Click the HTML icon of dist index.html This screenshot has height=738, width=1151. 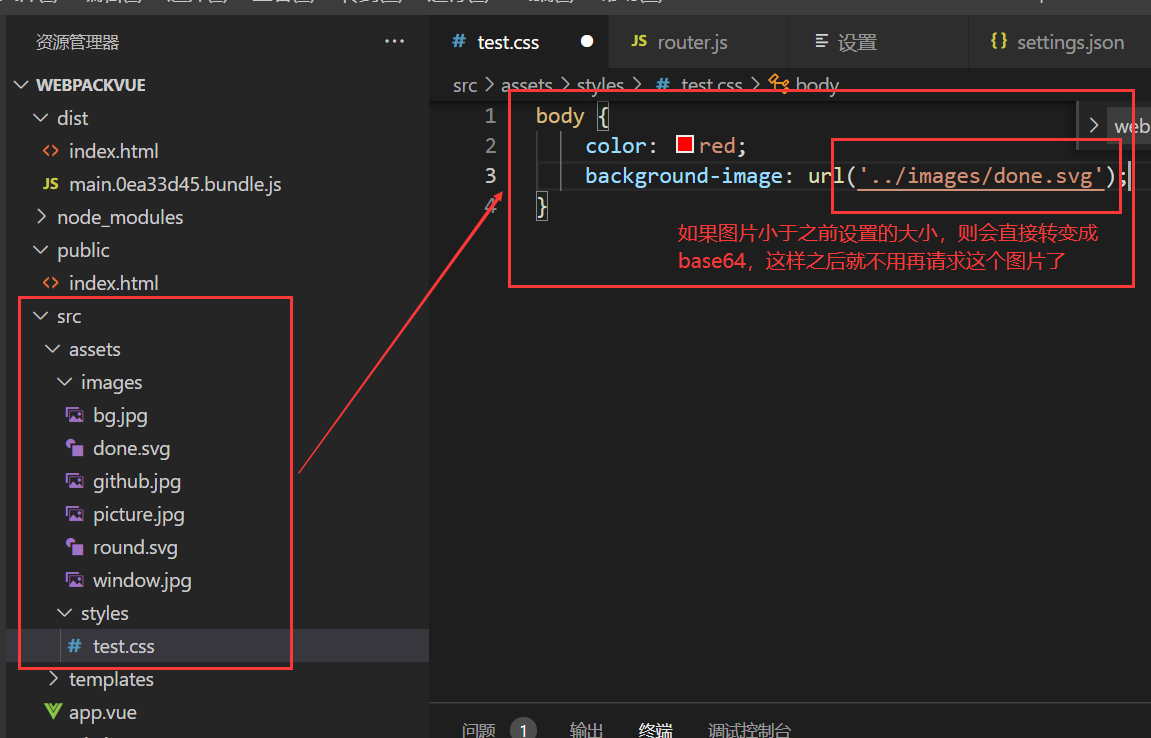pos(51,151)
